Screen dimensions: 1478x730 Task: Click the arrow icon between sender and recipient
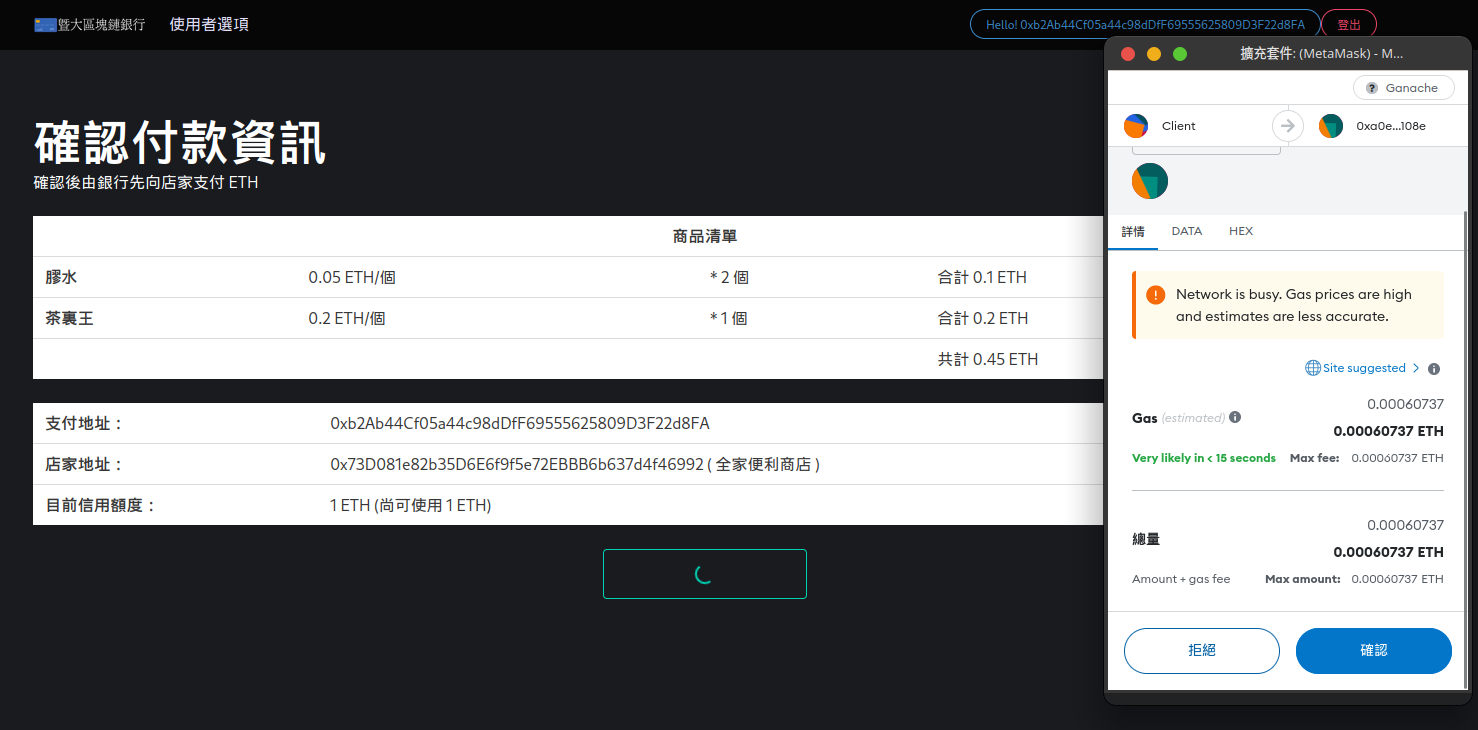(x=1288, y=126)
